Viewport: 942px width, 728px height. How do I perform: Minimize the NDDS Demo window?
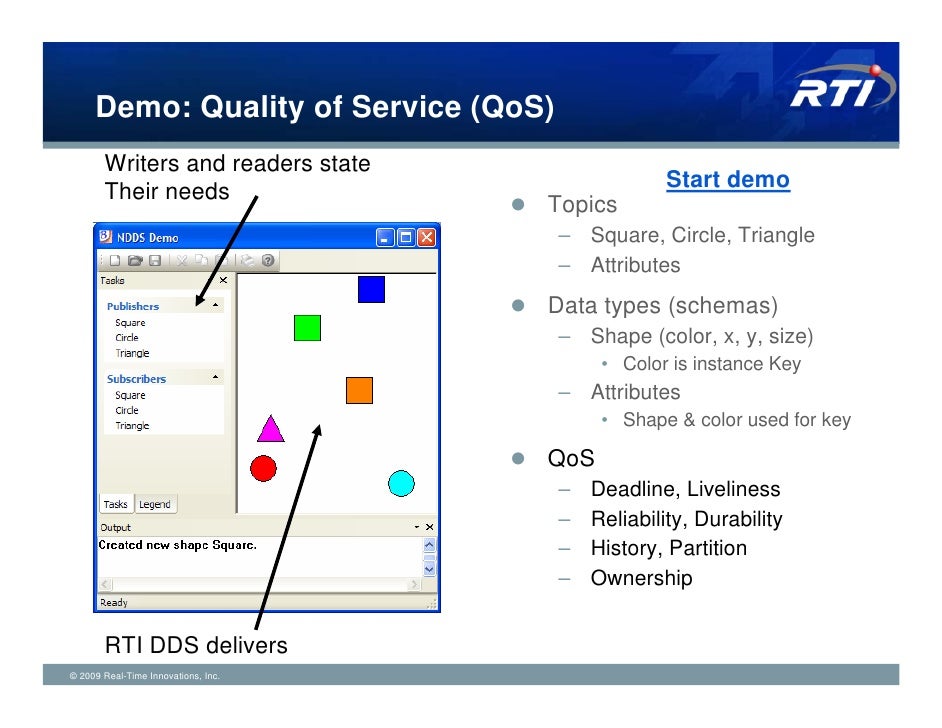click(x=385, y=237)
